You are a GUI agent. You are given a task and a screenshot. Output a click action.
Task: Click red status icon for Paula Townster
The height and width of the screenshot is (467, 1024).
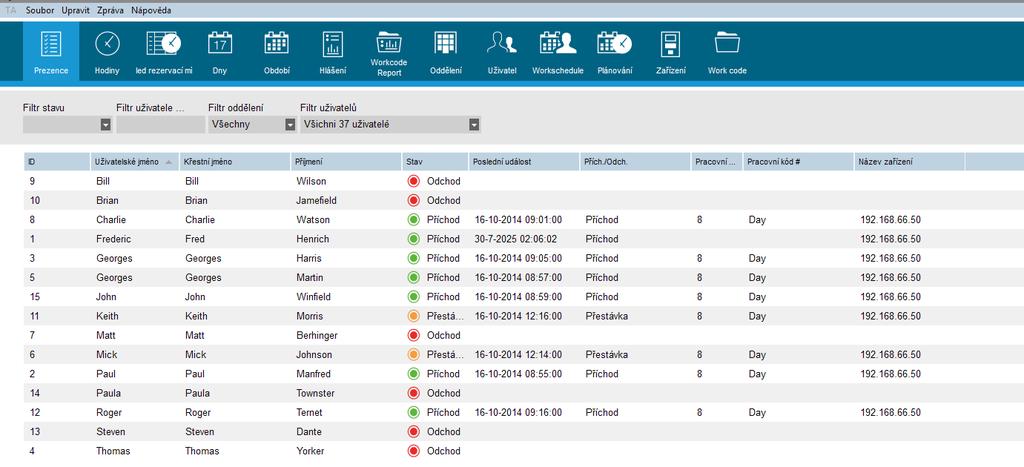413,393
